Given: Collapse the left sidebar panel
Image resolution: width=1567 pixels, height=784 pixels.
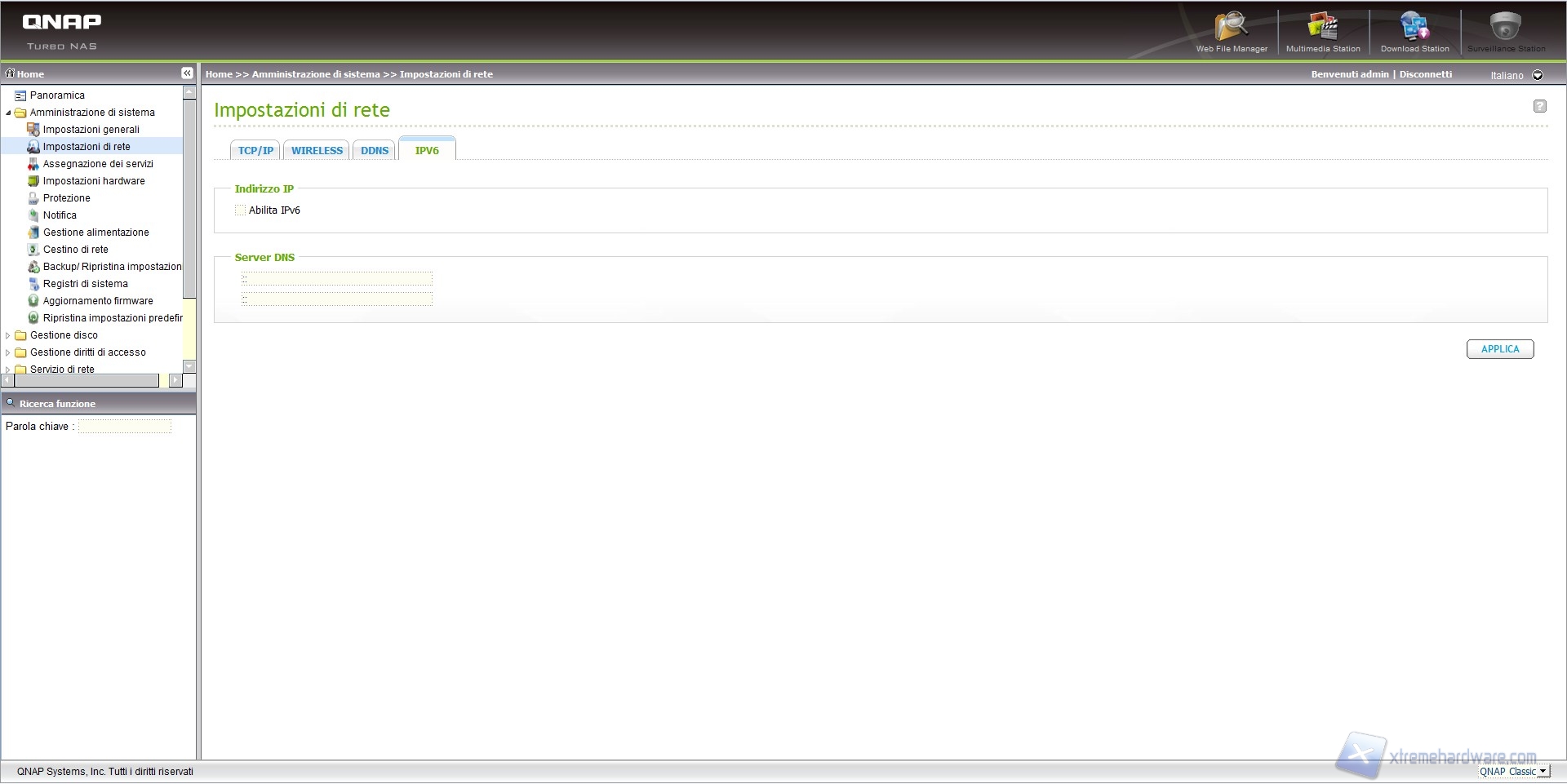Looking at the screenshot, I should (x=187, y=73).
